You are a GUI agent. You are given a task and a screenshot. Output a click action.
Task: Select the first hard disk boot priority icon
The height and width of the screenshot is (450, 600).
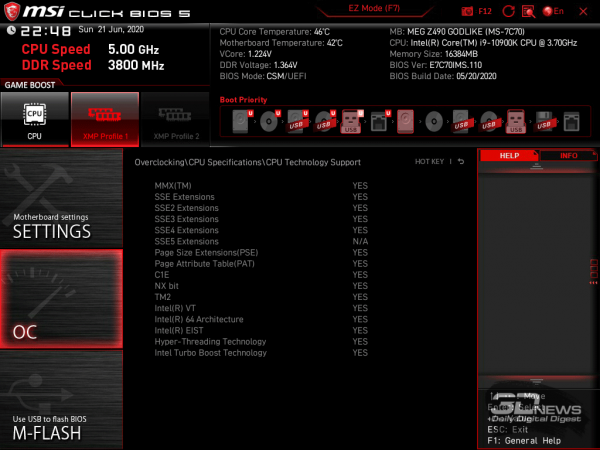click(x=241, y=121)
